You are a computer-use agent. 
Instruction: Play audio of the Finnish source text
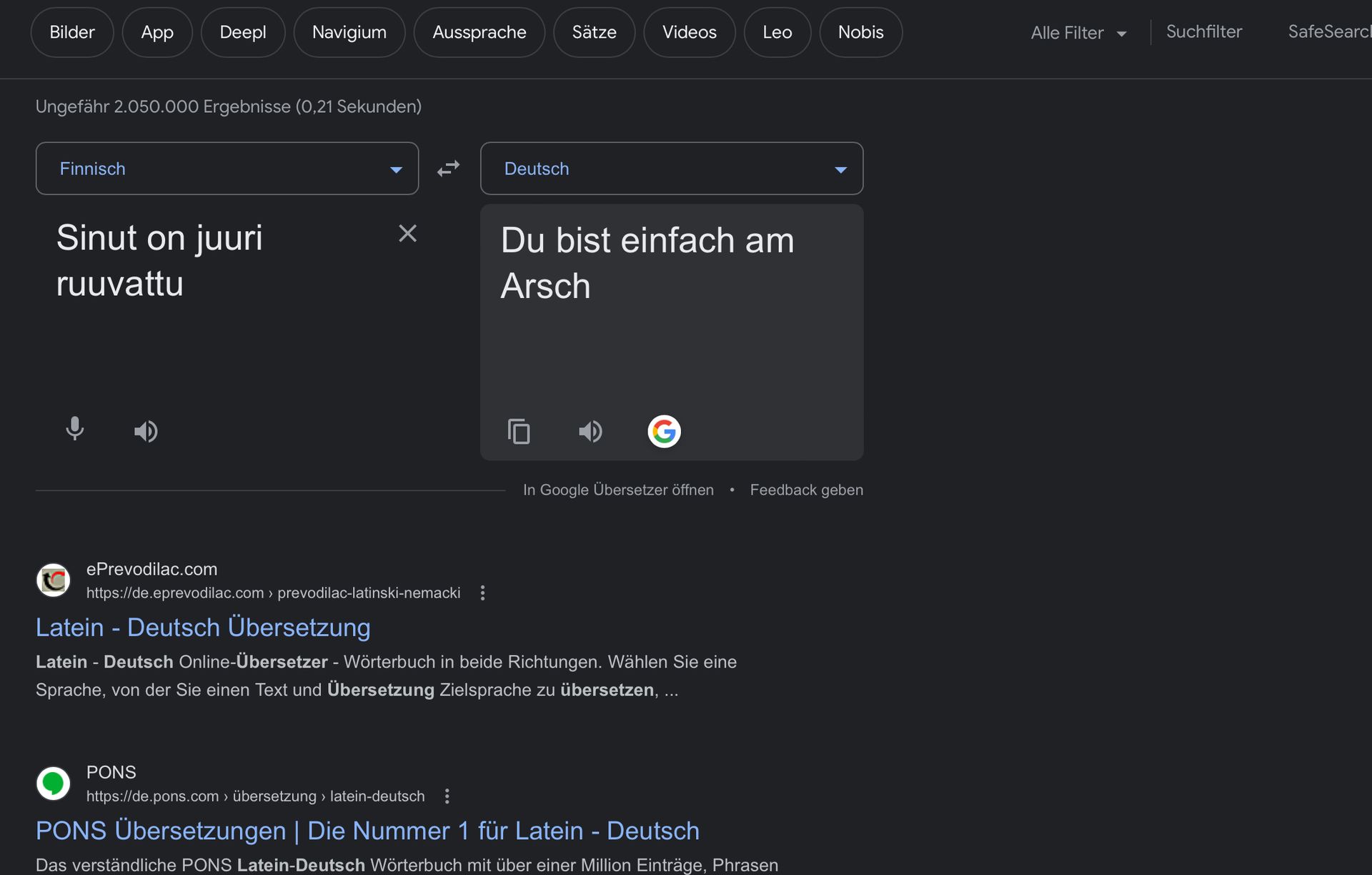[146, 431]
